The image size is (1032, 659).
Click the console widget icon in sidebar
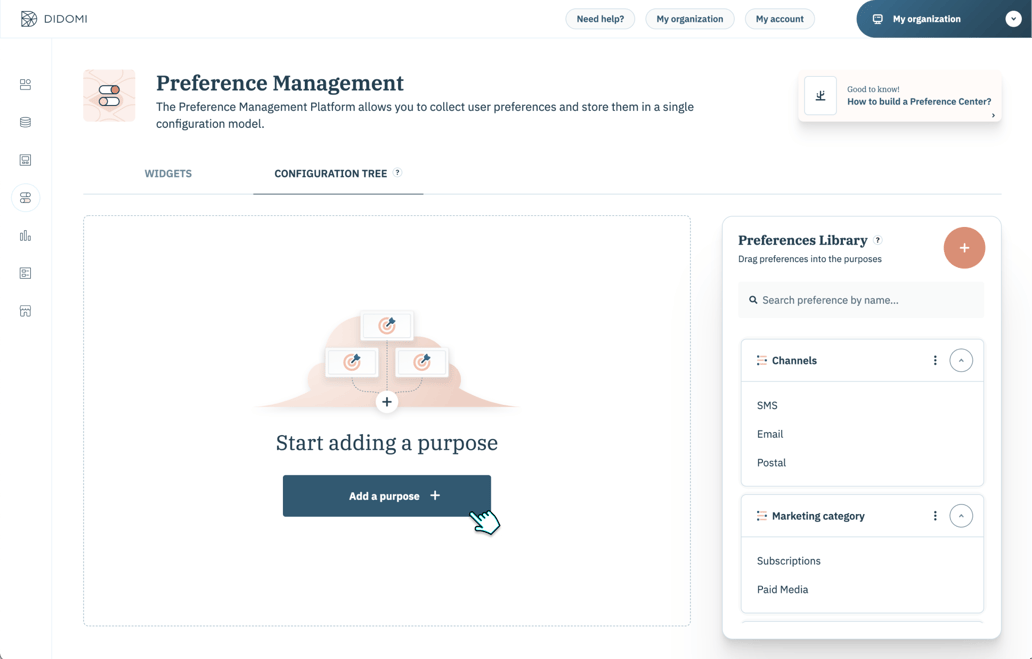point(25,159)
